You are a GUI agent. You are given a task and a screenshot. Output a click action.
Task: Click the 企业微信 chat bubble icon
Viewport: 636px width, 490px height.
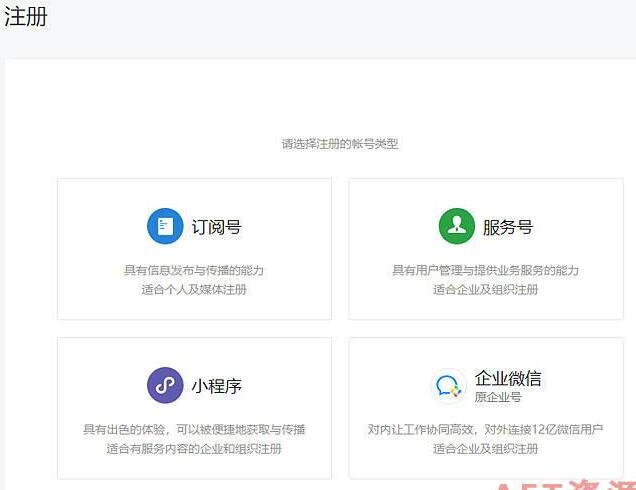[448, 386]
